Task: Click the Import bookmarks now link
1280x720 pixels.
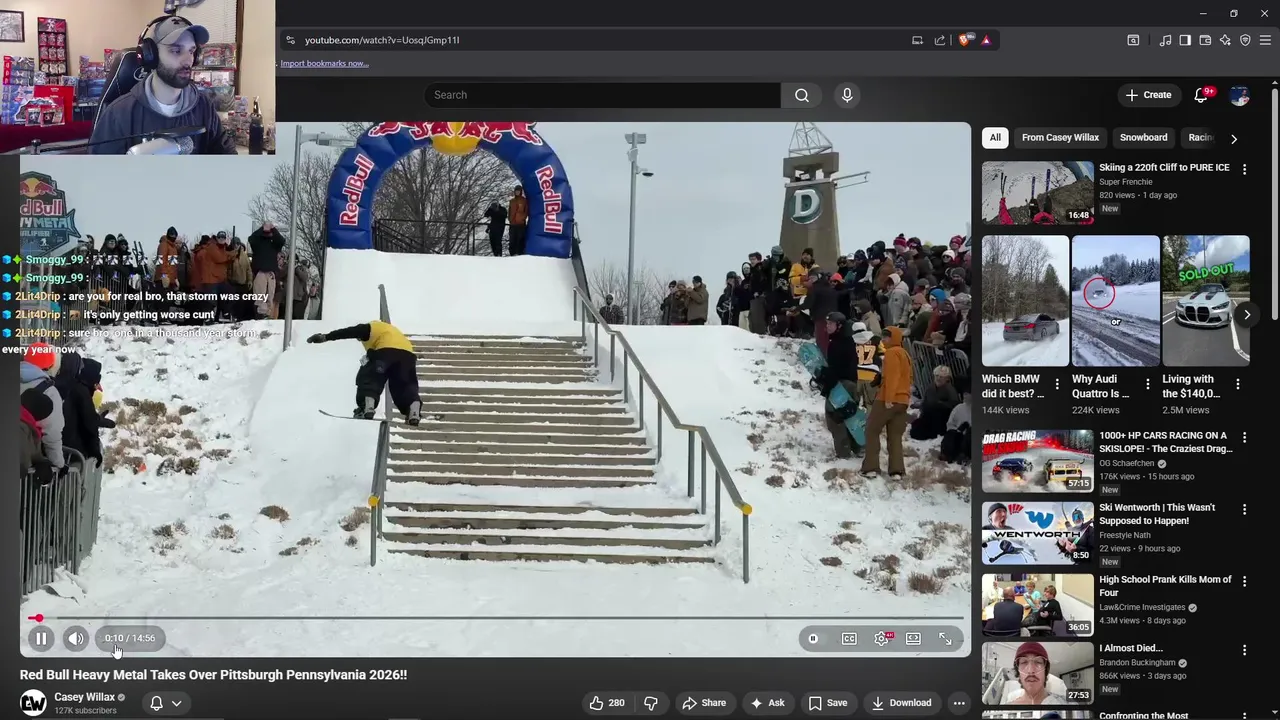Action: (x=324, y=63)
